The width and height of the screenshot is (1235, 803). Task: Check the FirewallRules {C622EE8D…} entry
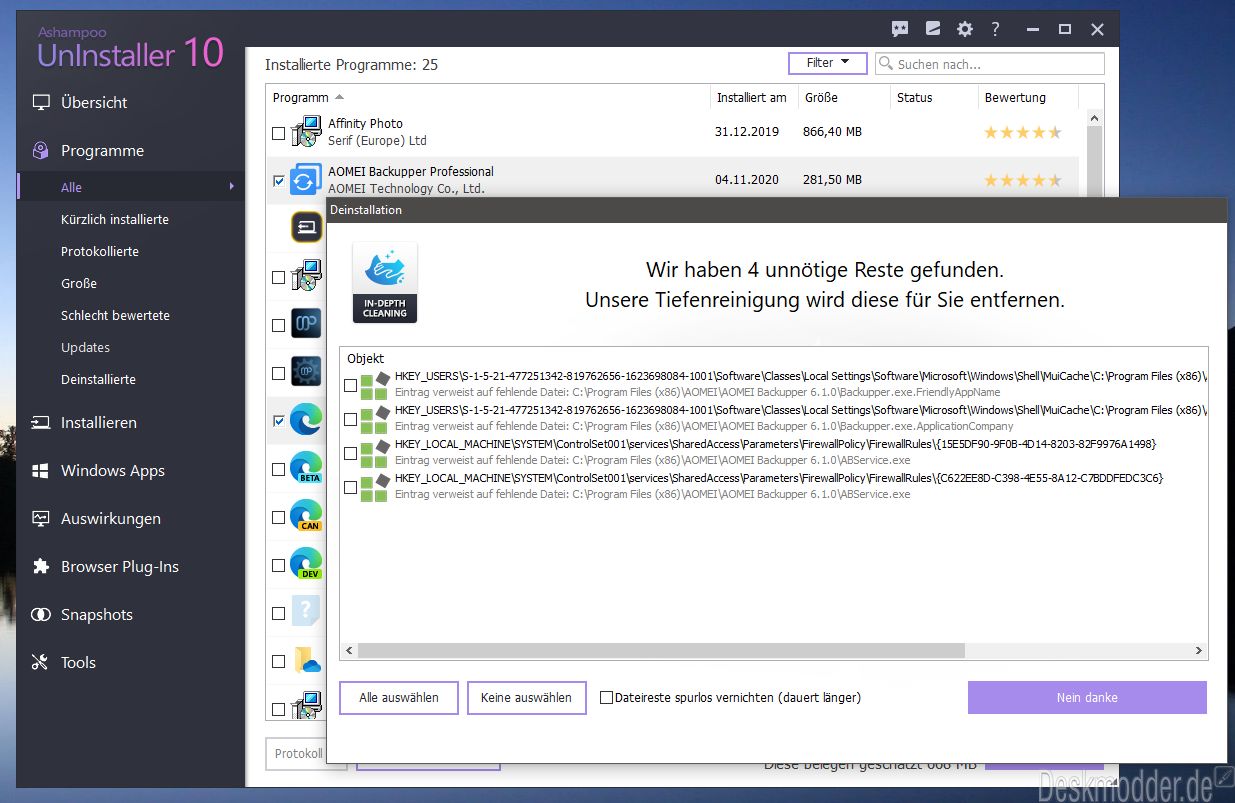(350, 487)
